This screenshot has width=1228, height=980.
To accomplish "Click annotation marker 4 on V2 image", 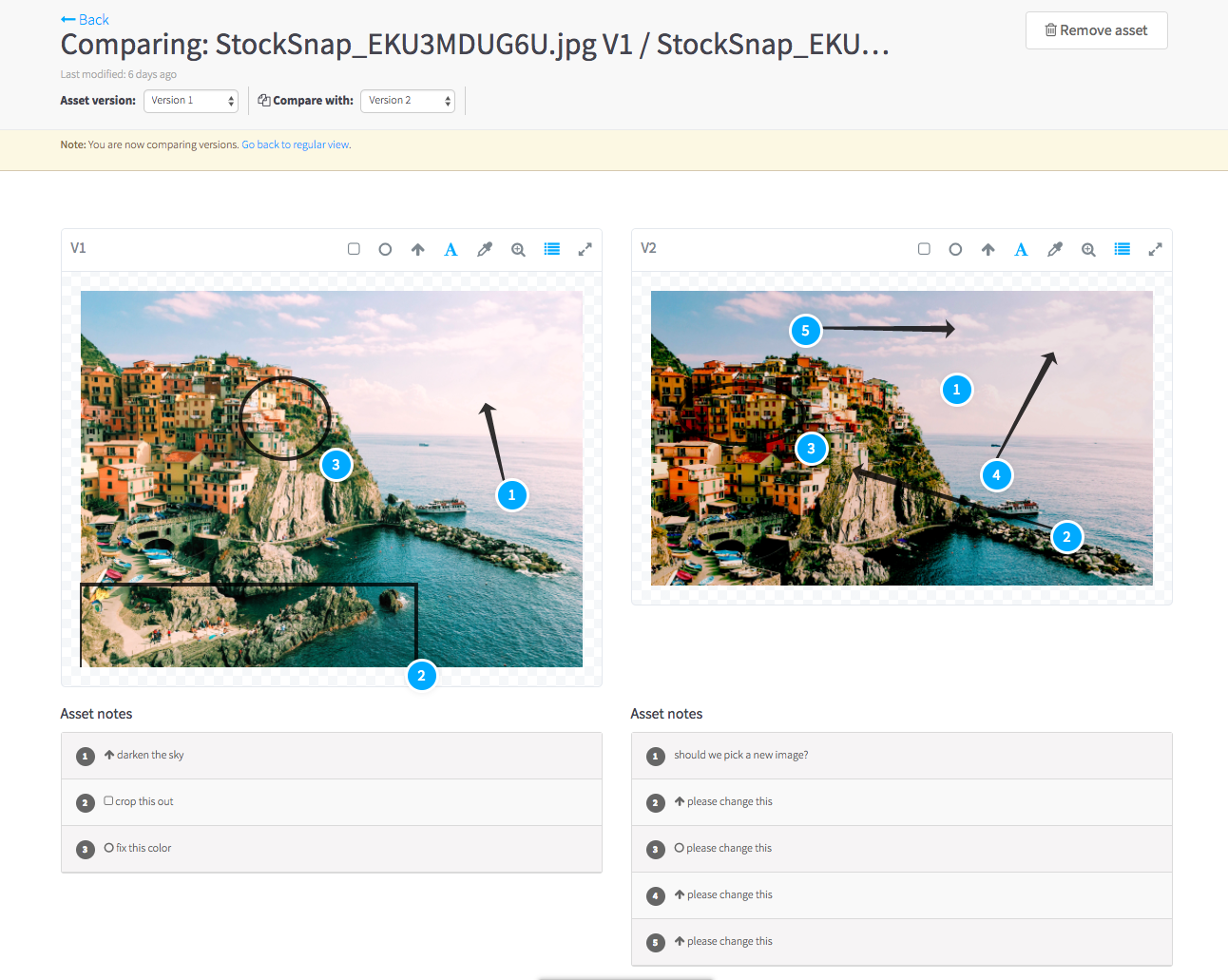I will (996, 474).
